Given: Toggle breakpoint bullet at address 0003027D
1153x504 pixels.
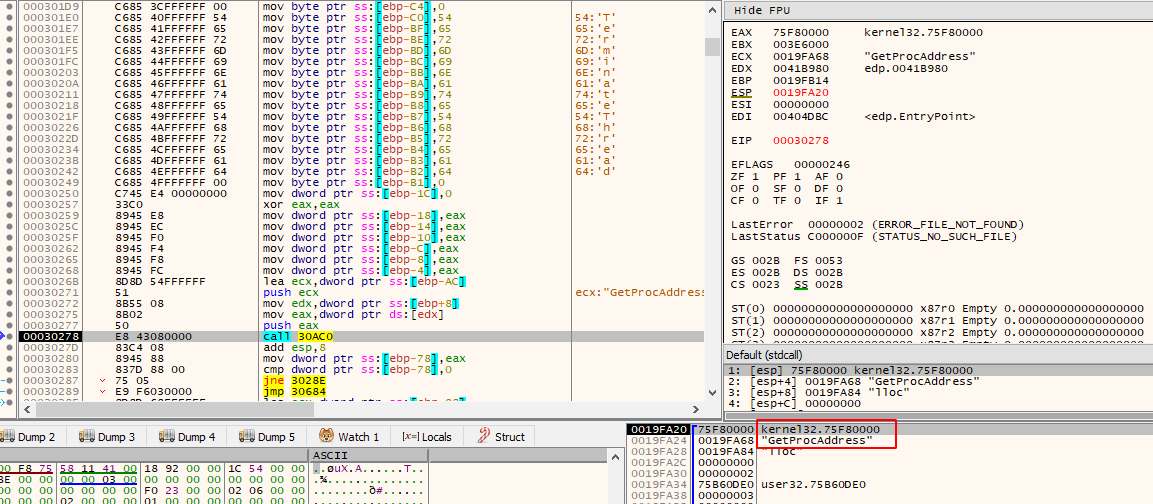Looking at the screenshot, I should 8,347.
